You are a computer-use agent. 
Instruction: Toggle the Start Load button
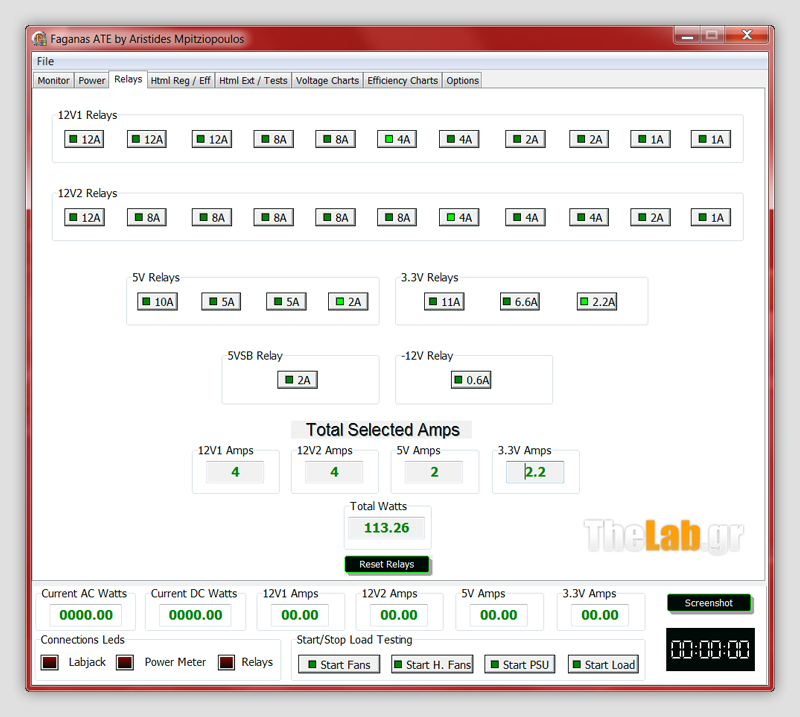pyautogui.click(x=604, y=664)
